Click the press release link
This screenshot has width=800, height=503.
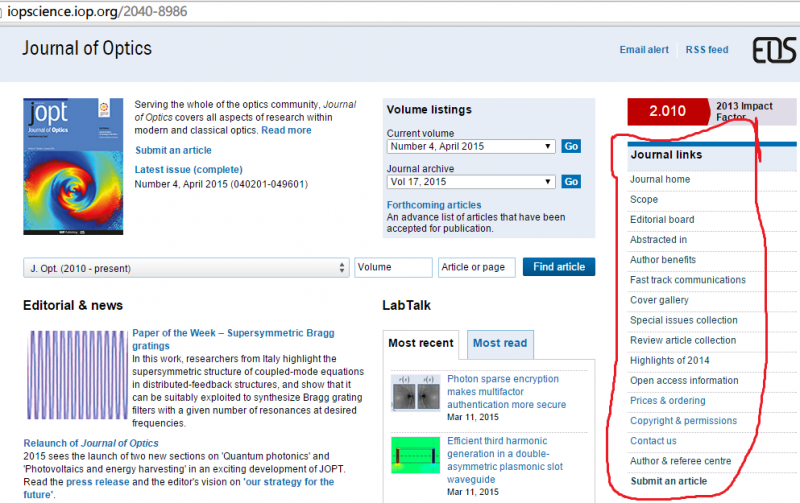[x=97, y=482]
